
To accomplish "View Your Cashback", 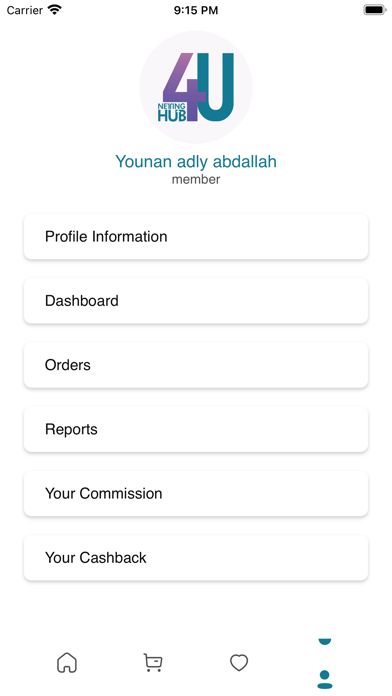I will (196, 558).
